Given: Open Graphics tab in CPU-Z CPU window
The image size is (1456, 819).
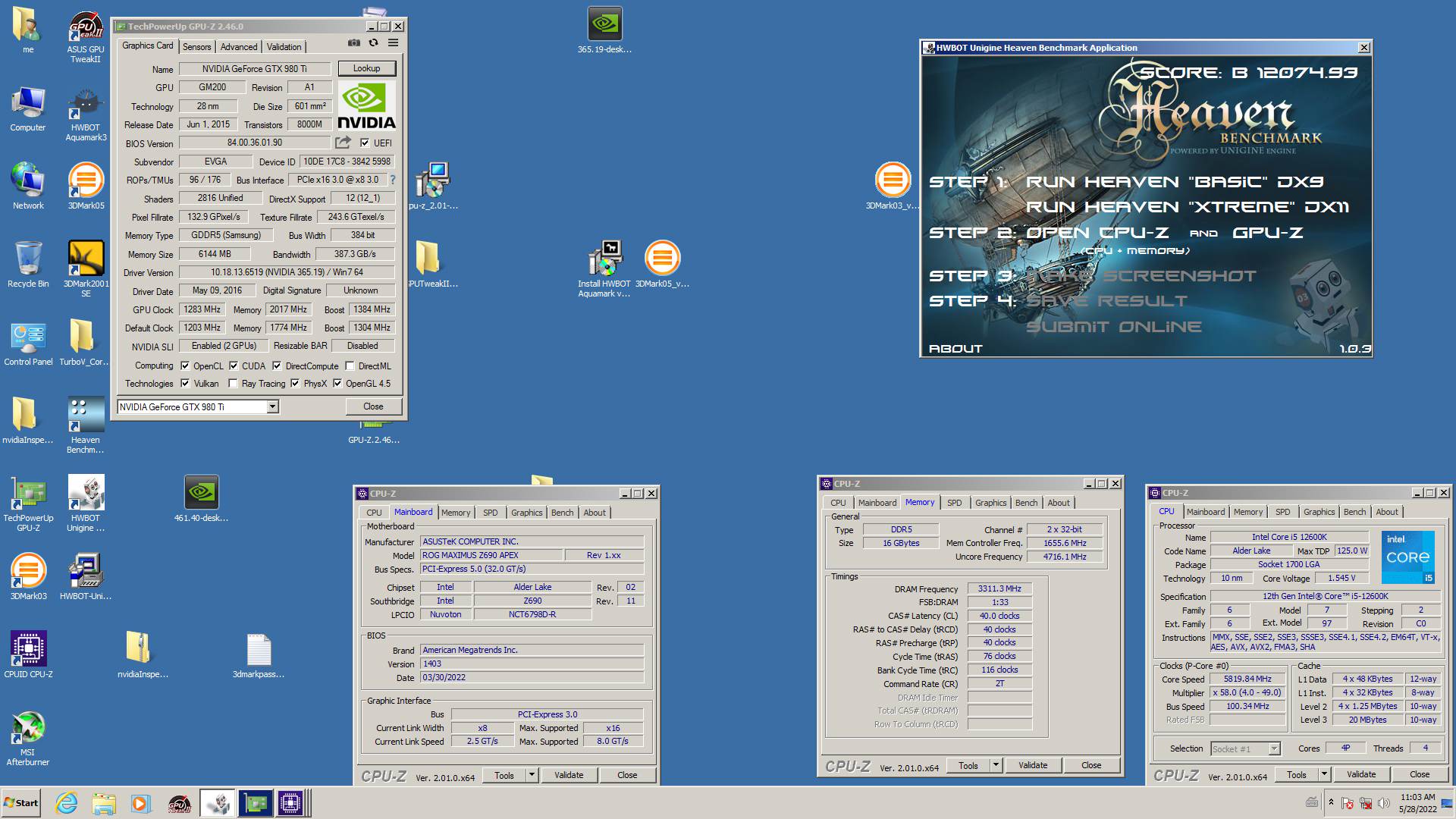Looking at the screenshot, I should coord(1319,512).
